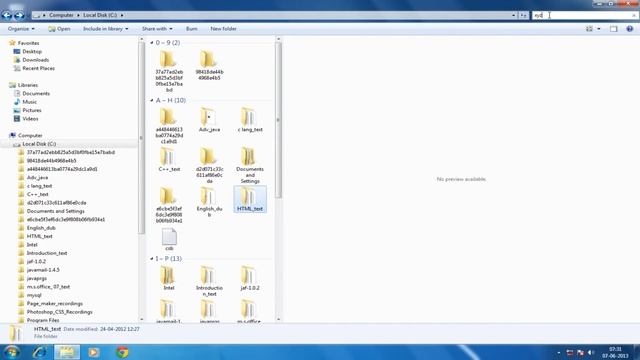Launch Internet Explorer from the taskbar

click(40, 352)
